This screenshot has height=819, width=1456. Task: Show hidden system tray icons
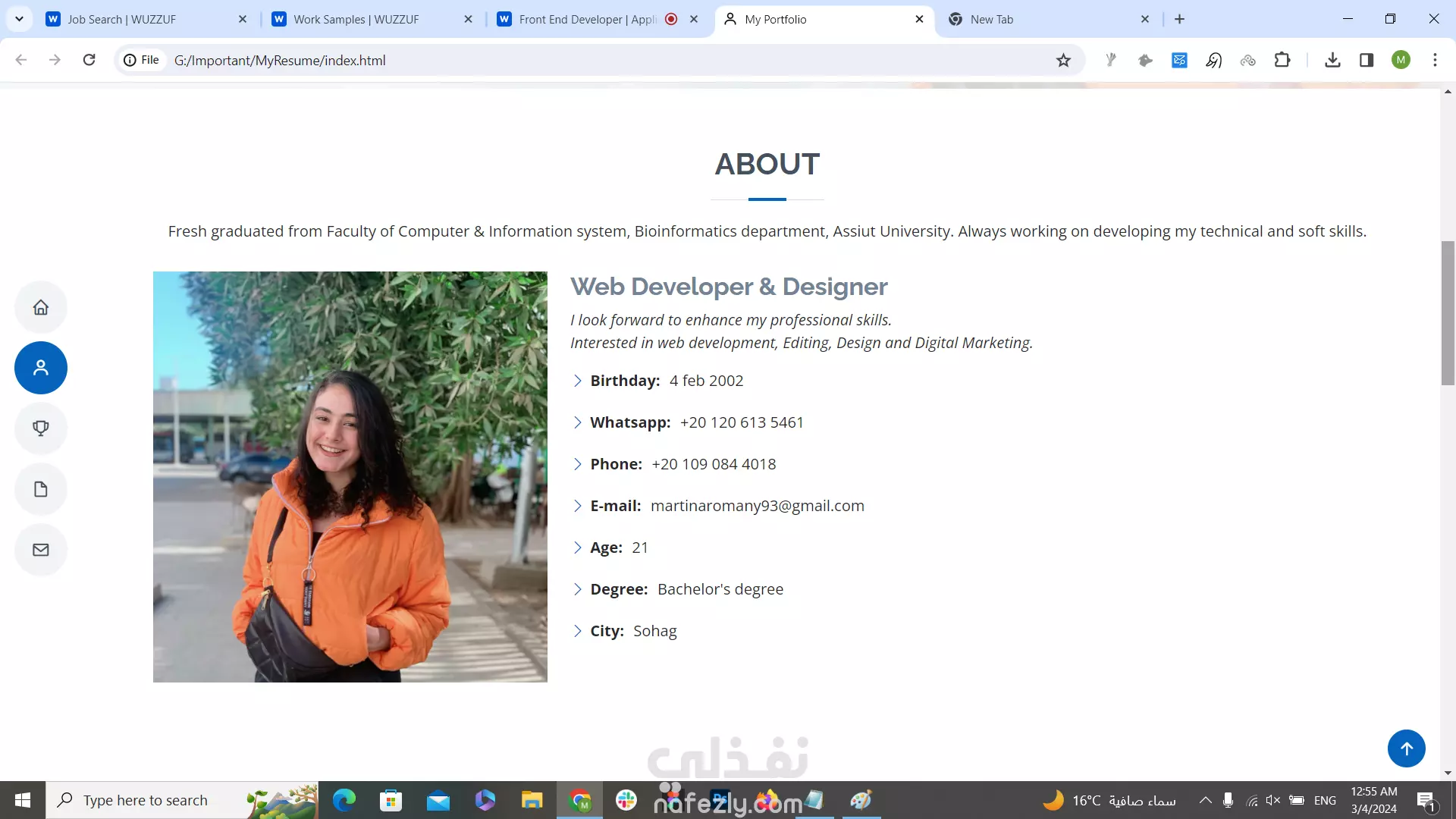(x=1205, y=800)
